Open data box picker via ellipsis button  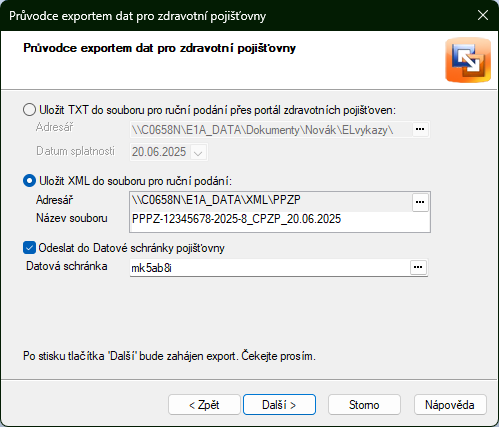click(418, 267)
